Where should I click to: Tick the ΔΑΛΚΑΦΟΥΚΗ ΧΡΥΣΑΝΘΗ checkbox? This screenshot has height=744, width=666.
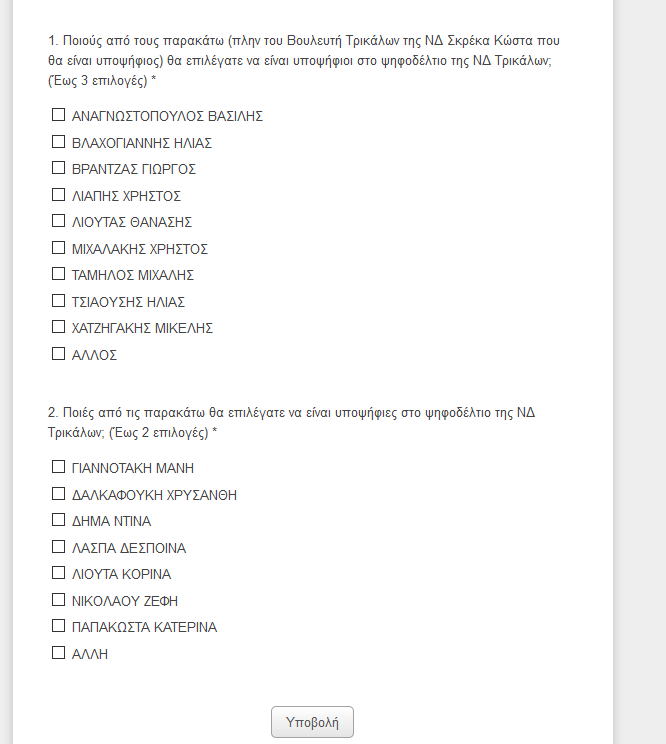[x=58, y=495]
